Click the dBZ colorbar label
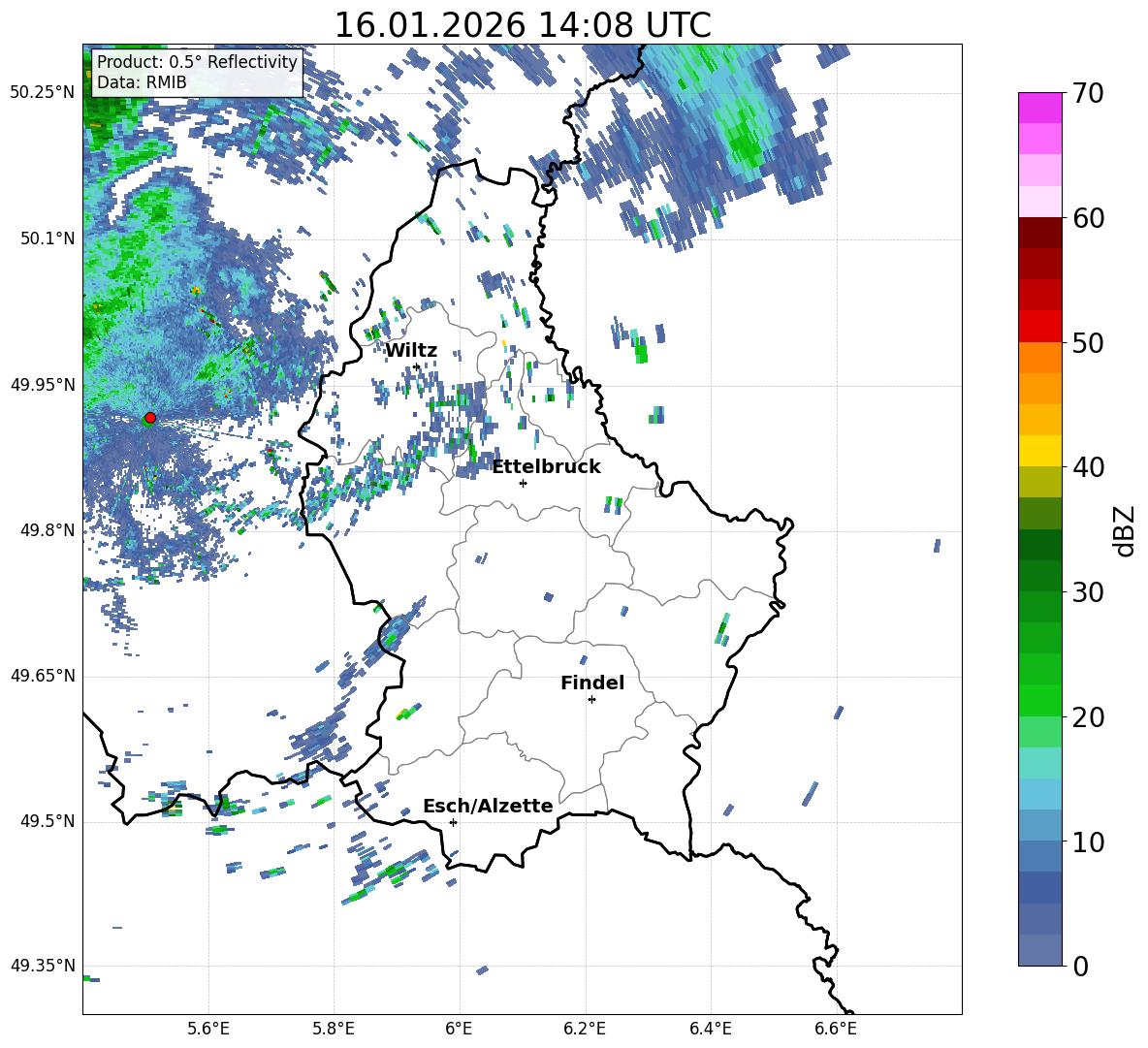The image size is (1148, 1048). (x=1126, y=530)
